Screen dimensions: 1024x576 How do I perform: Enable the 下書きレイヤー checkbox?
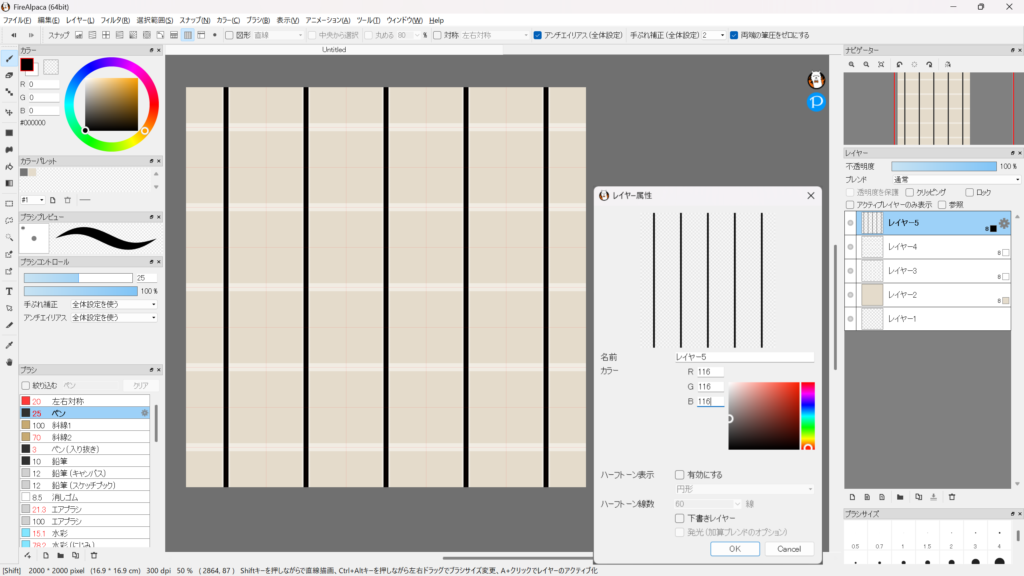(x=680, y=518)
